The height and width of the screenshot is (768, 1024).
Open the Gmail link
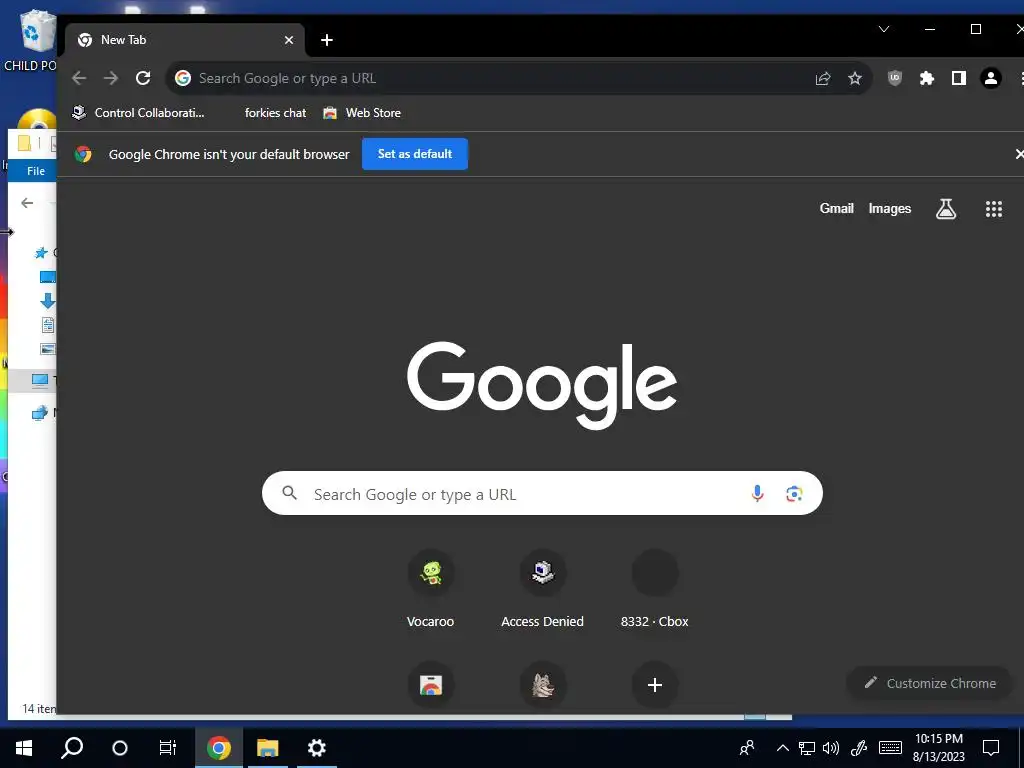pyautogui.click(x=837, y=208)
